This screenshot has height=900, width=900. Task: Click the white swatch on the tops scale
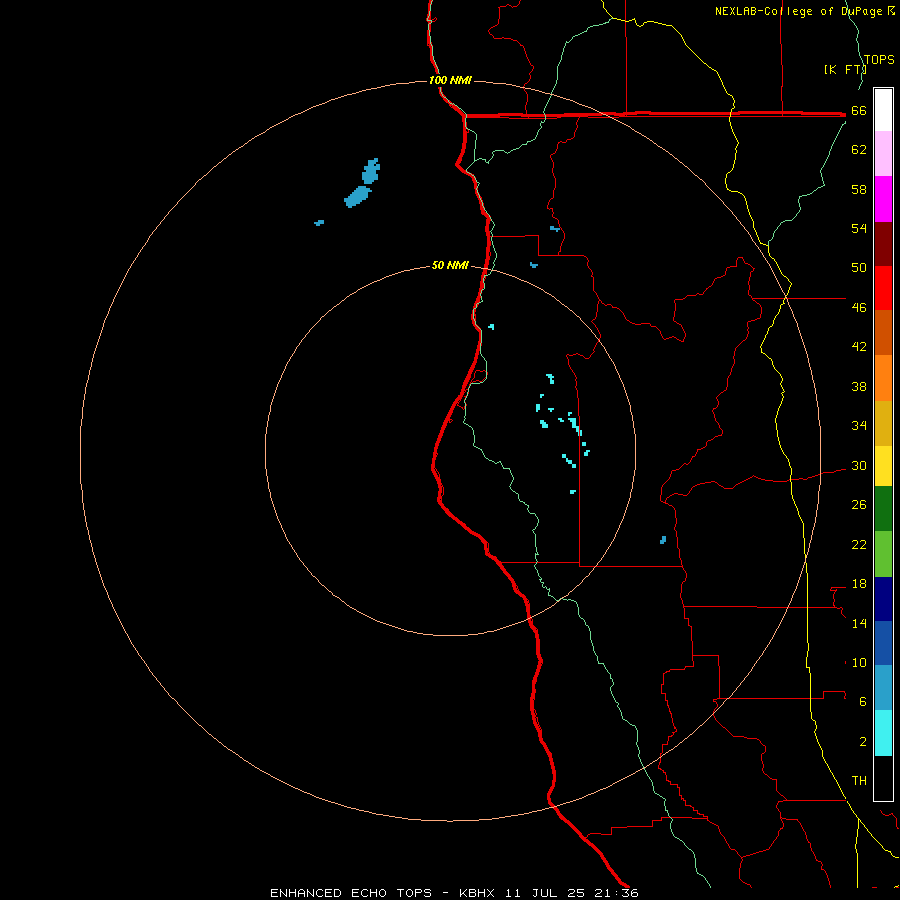(883, 110)
